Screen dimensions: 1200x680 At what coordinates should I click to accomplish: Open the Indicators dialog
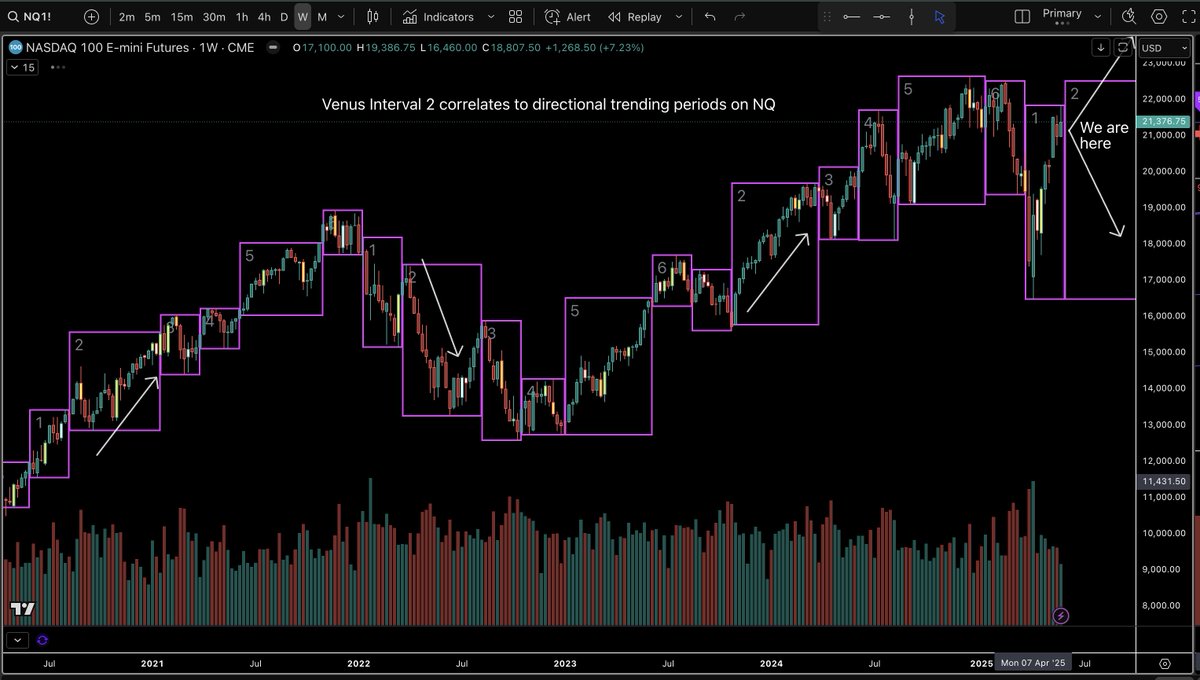[438, 17]
